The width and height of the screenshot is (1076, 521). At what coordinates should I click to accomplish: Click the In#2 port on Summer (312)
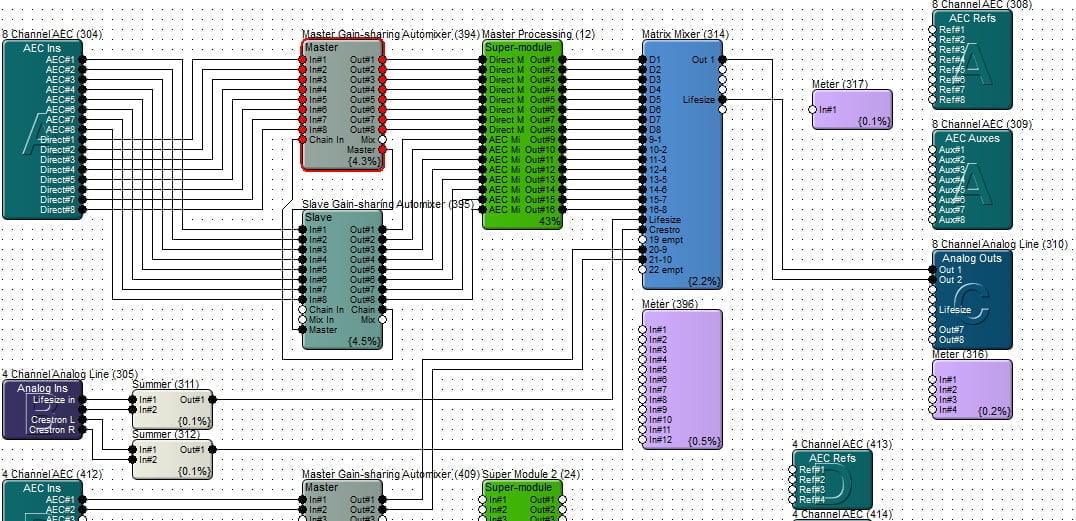pos(132,459)
